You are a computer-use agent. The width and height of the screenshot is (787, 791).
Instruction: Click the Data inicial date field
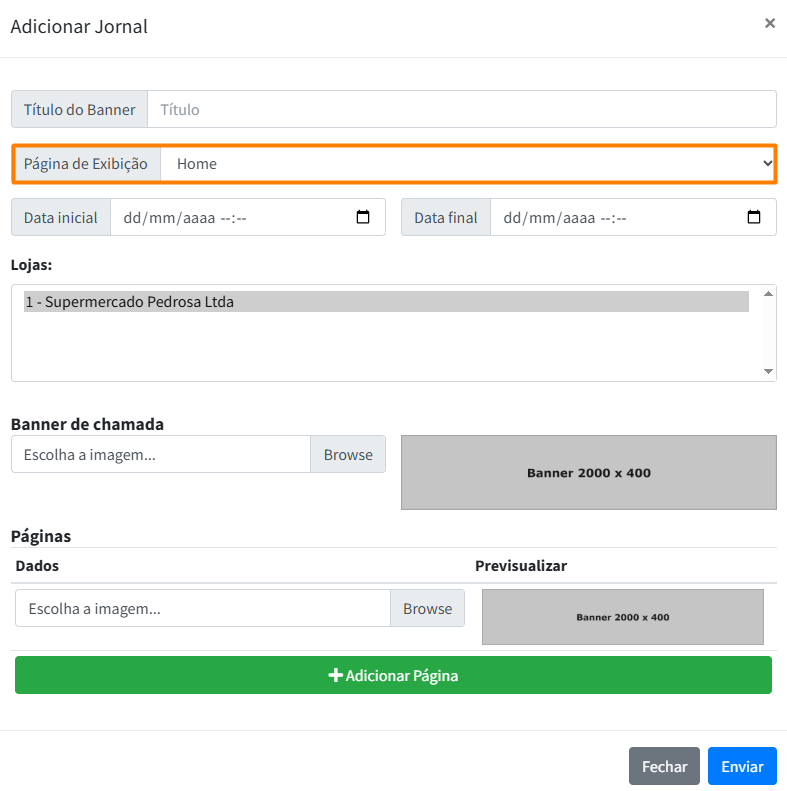tap(230, 217)
